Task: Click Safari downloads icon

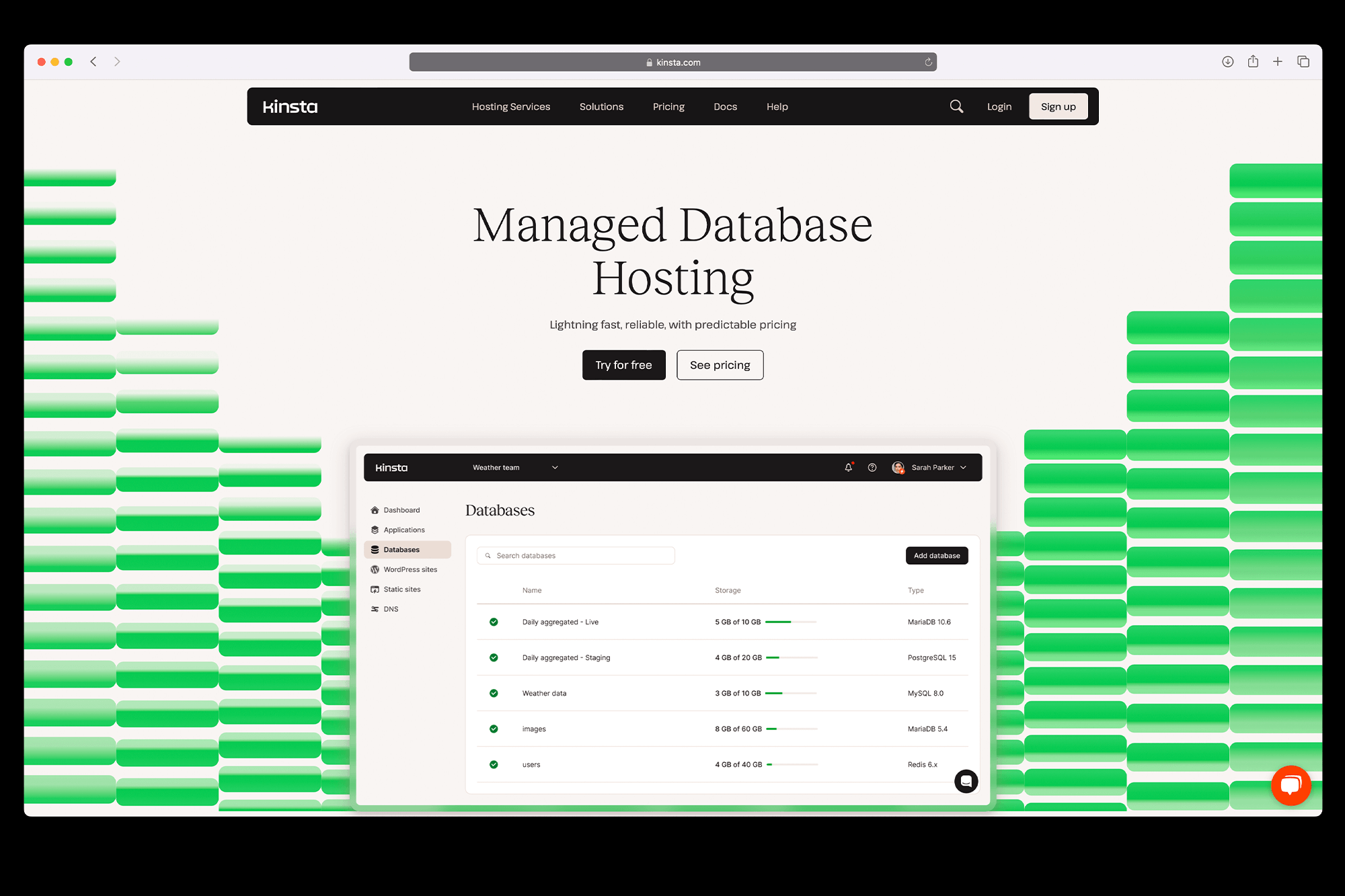Action: pyautogui.click(x=1227, y=62)
